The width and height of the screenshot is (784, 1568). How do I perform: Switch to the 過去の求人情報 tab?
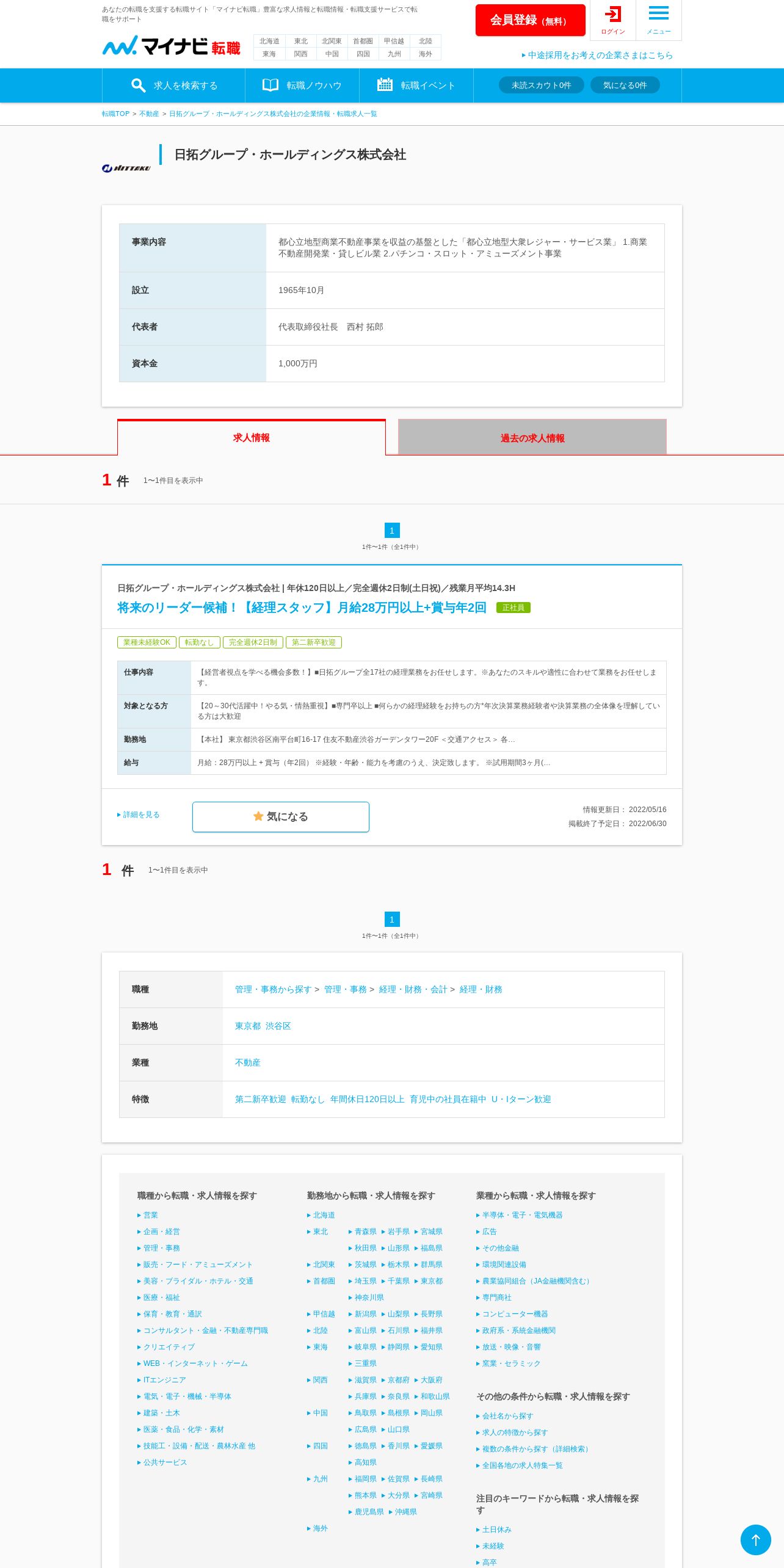(532, 437)
